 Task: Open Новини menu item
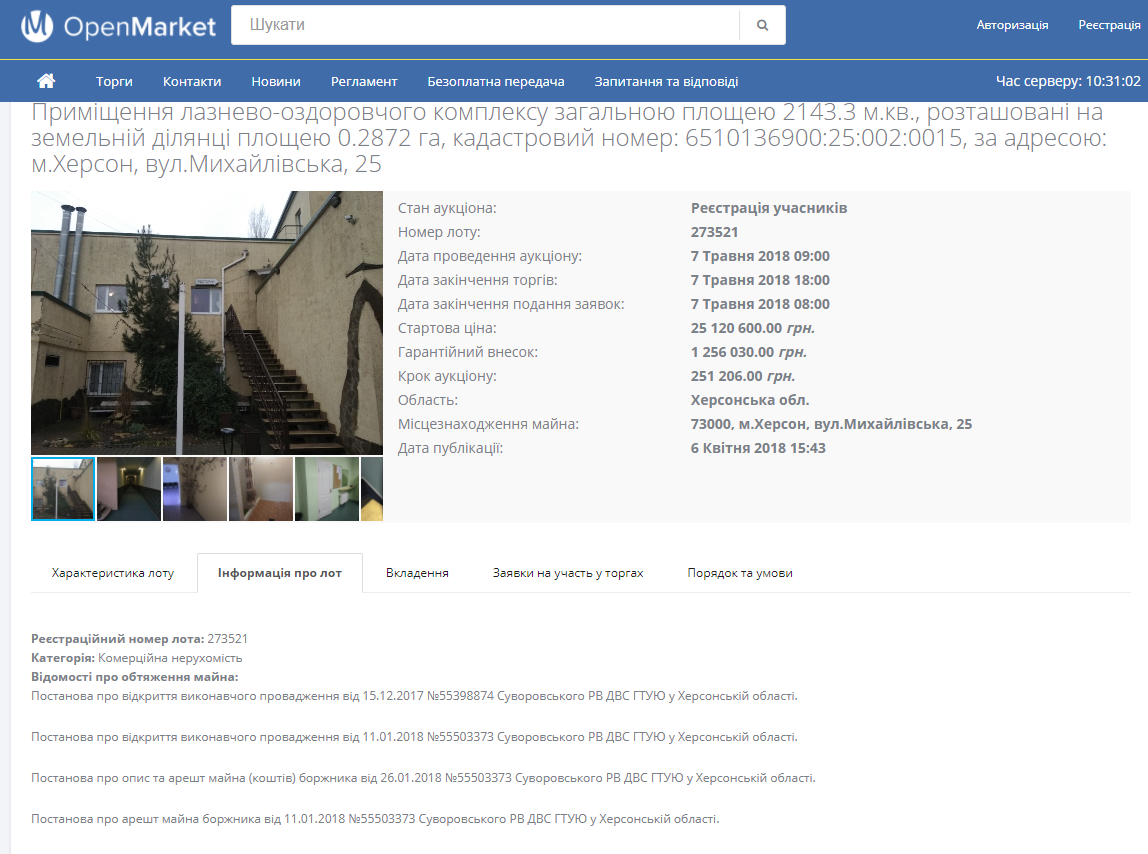(276, 81)
